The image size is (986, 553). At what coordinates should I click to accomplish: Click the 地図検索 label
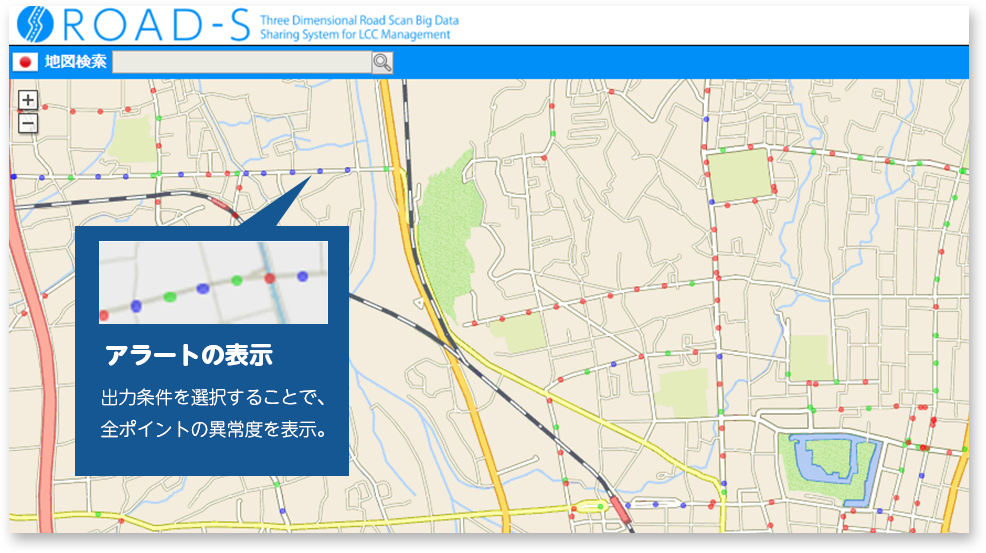[75, 62]
